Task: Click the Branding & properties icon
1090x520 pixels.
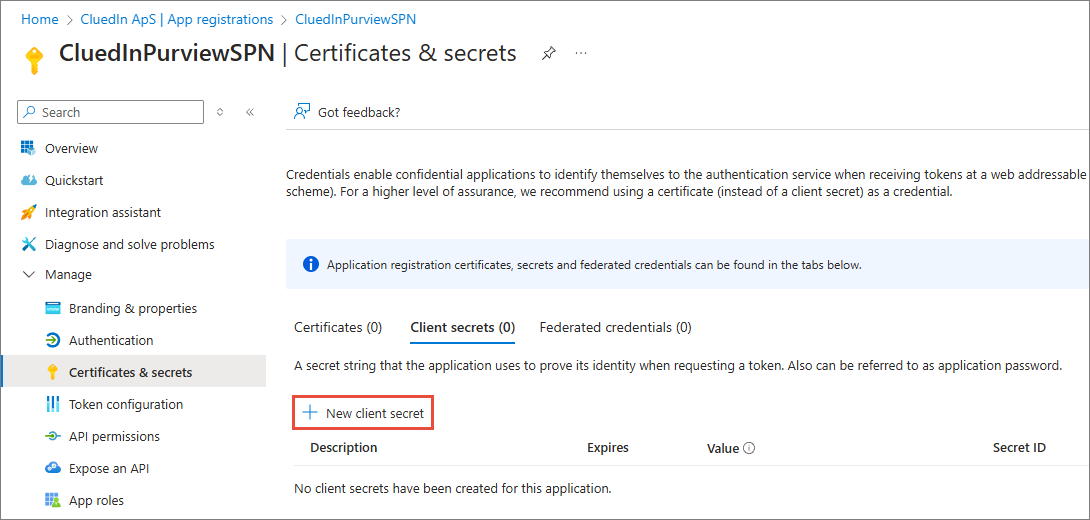Action: coord(52,308)
